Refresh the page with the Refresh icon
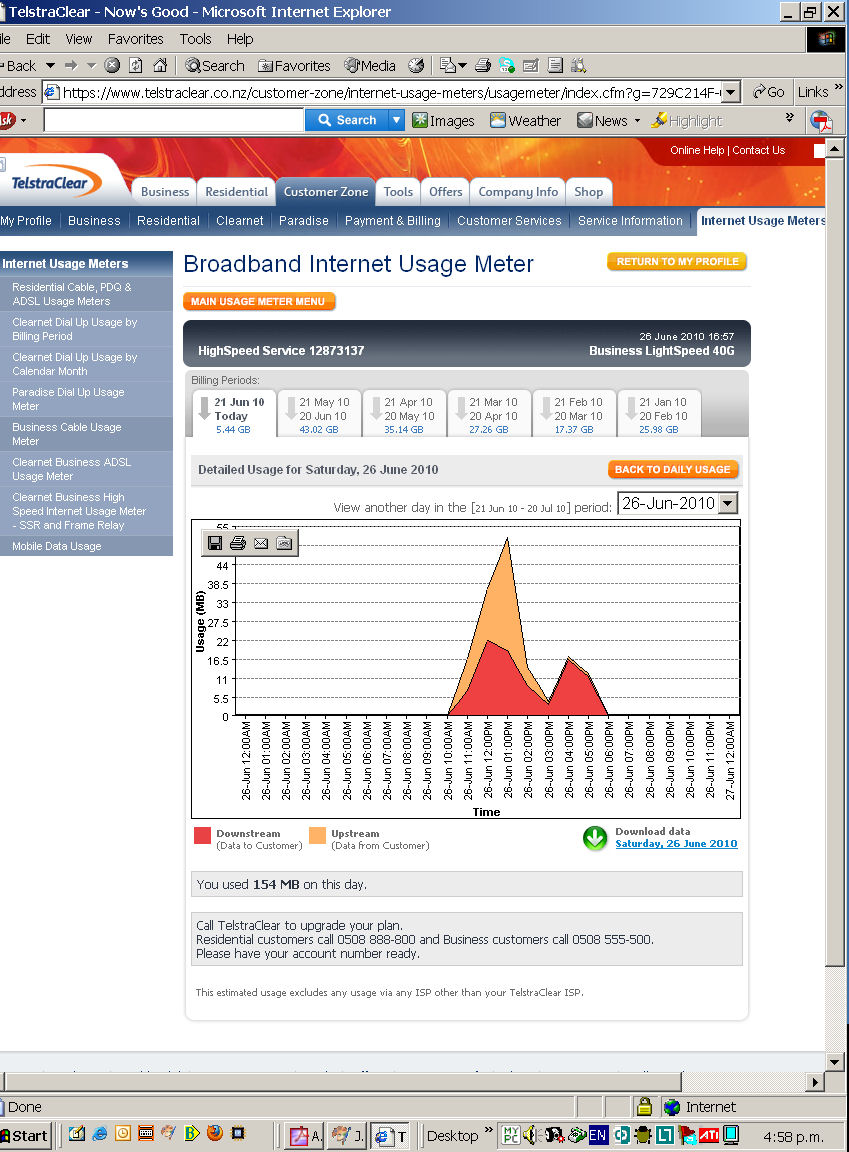Screen dimensions: 849x1152 tap(136, 65)
